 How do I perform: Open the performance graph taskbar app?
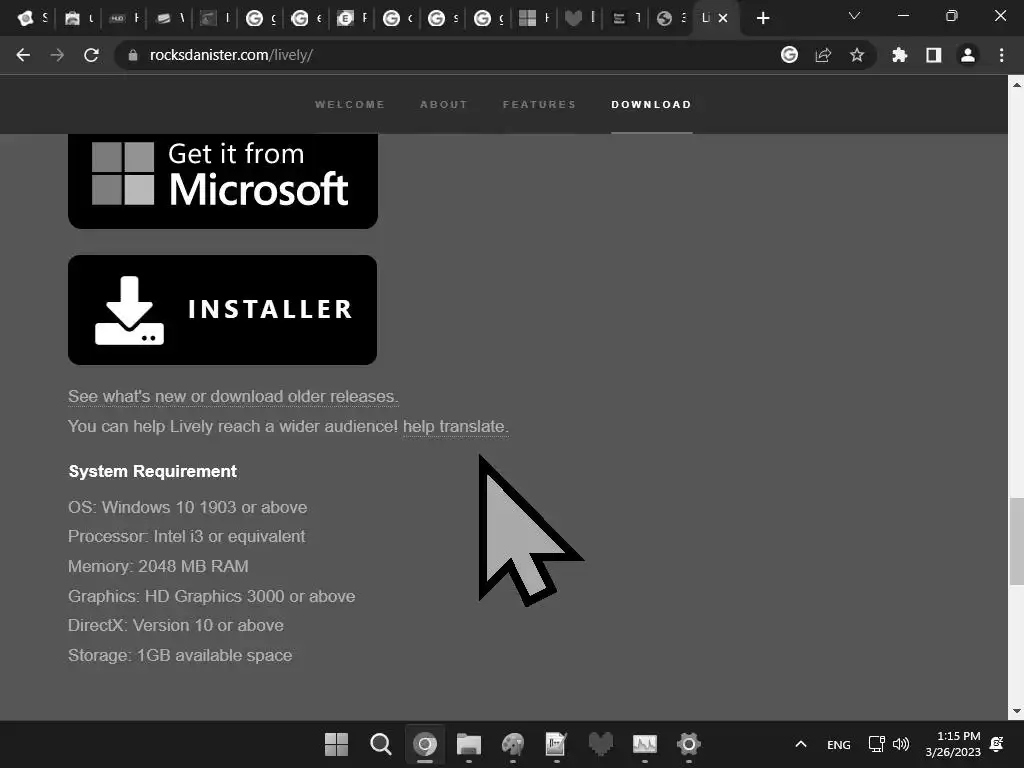coord(645,744)
